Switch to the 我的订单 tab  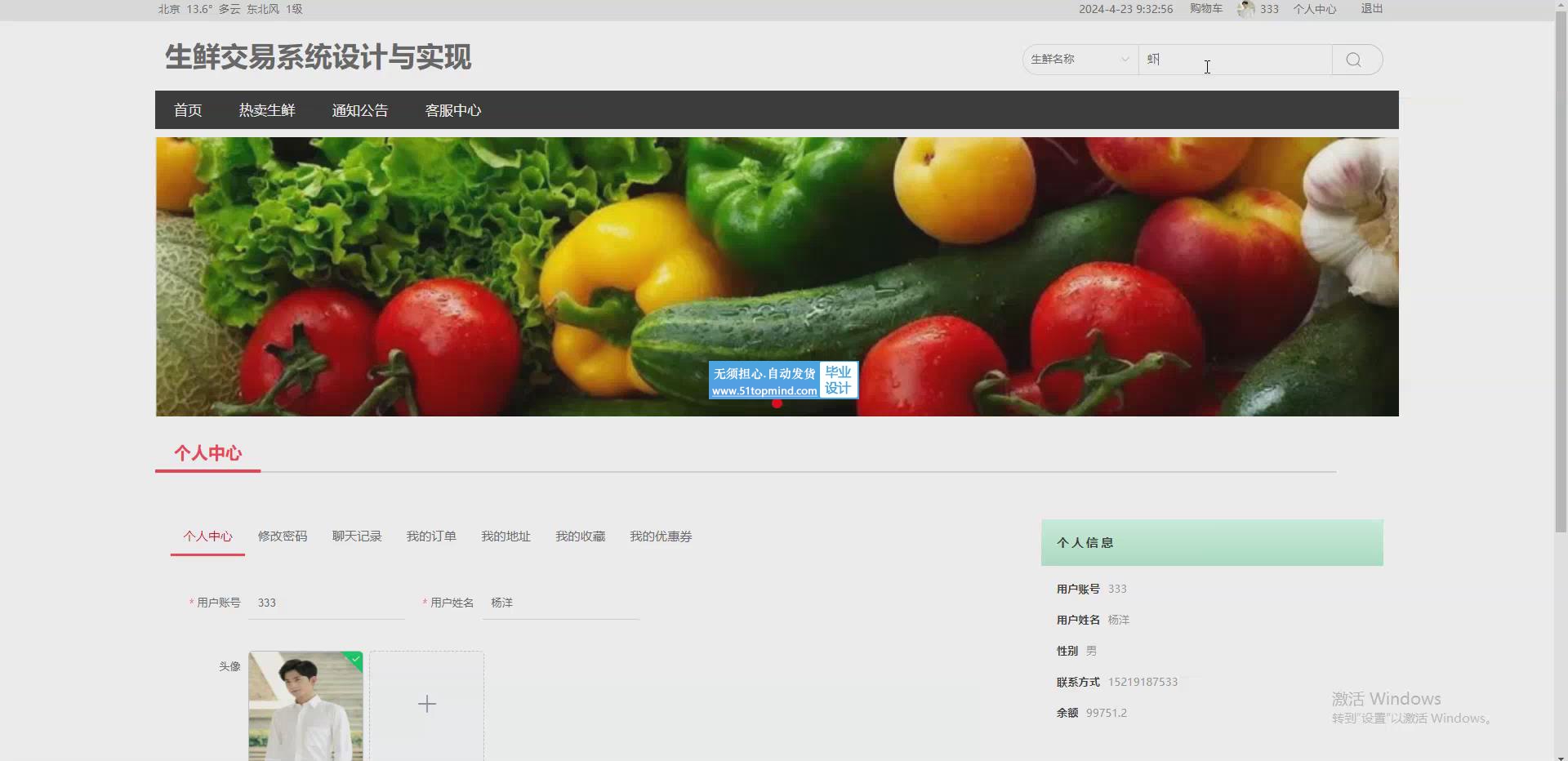coord(431,536)
